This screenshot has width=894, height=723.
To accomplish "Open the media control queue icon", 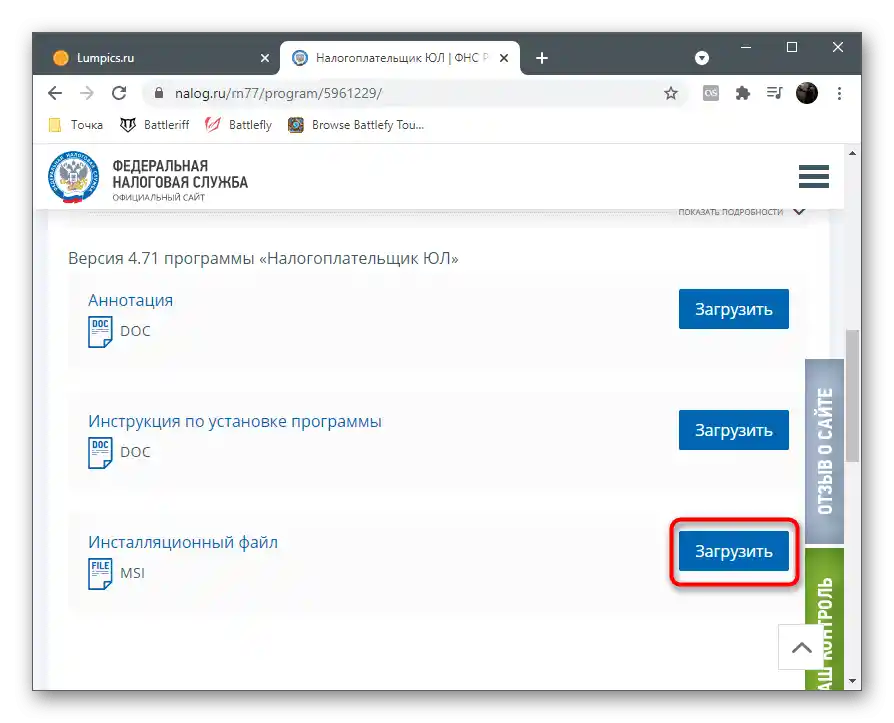I will (x=774, y=93).
